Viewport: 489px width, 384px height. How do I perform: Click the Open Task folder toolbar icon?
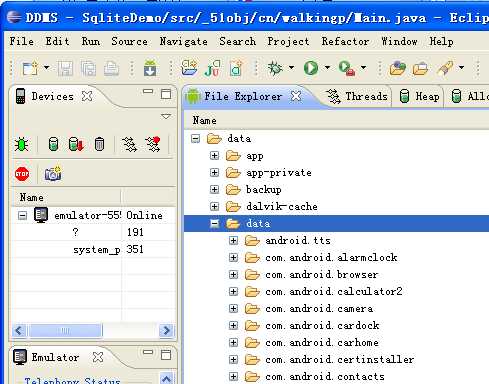(420, 69)
